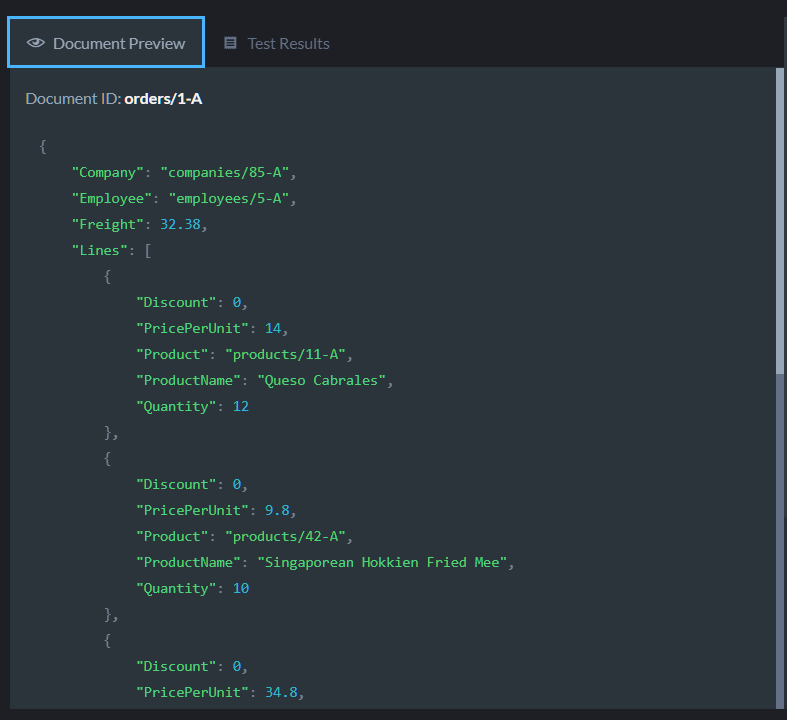Click the "Lines" array key

[x=100, y=250]
